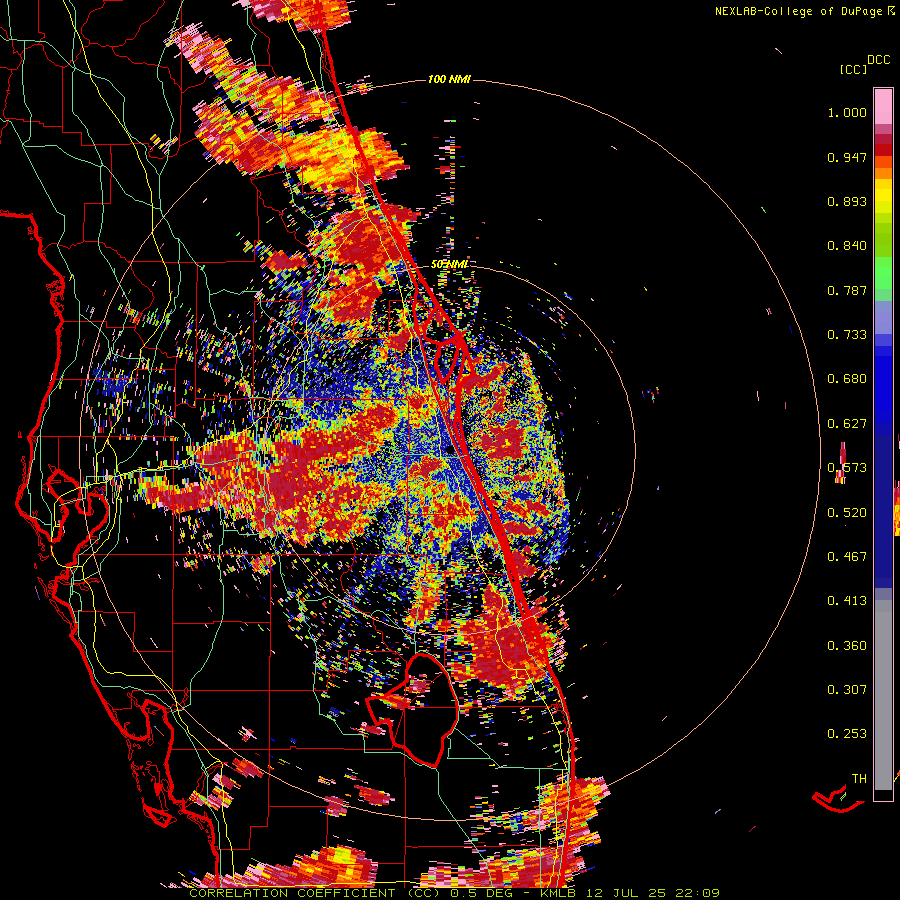Click the 0.307 legend value
Screen dimensions: 900x900
point(847,690)
